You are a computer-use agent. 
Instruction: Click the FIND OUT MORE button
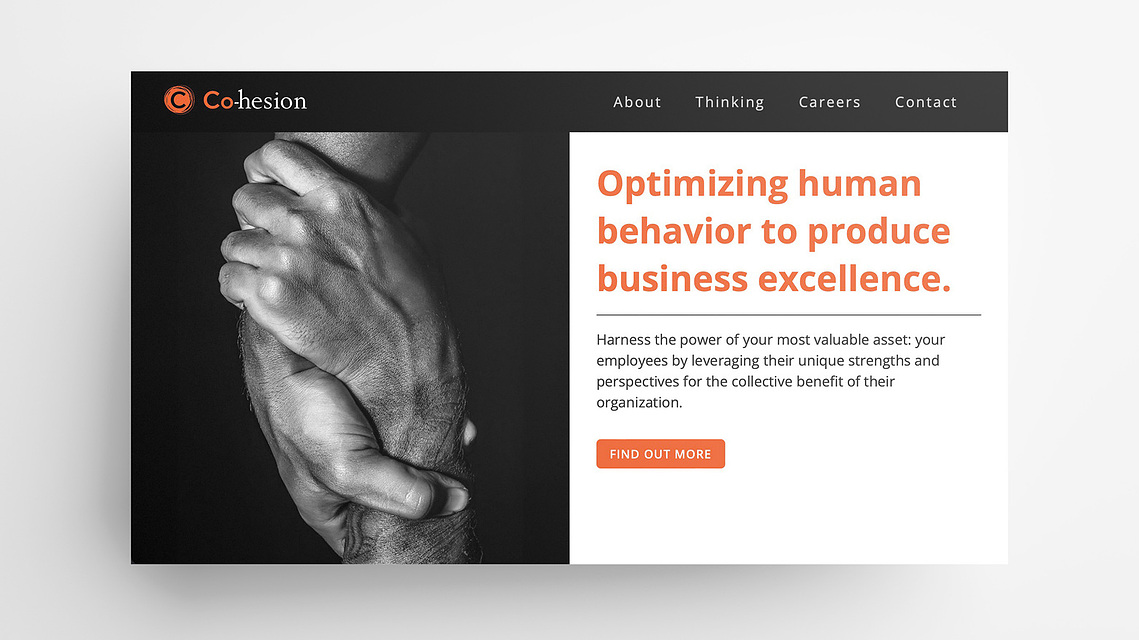pyautogui.click(x=660, y=454)
